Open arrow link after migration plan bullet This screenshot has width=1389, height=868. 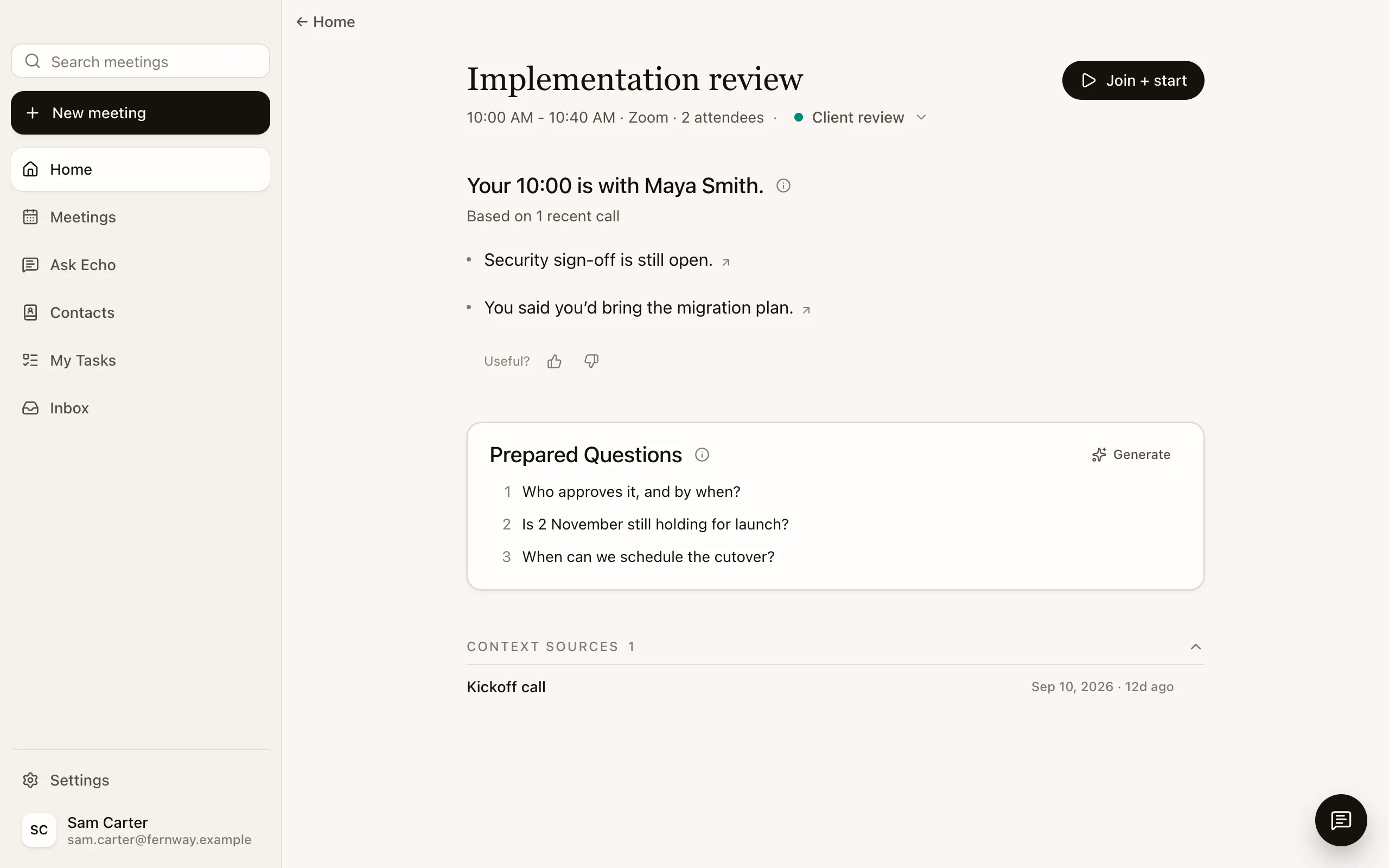pos(806,310)
